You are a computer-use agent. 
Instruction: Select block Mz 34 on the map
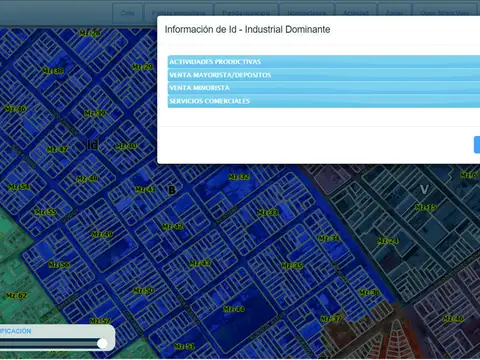pos(329,238)
